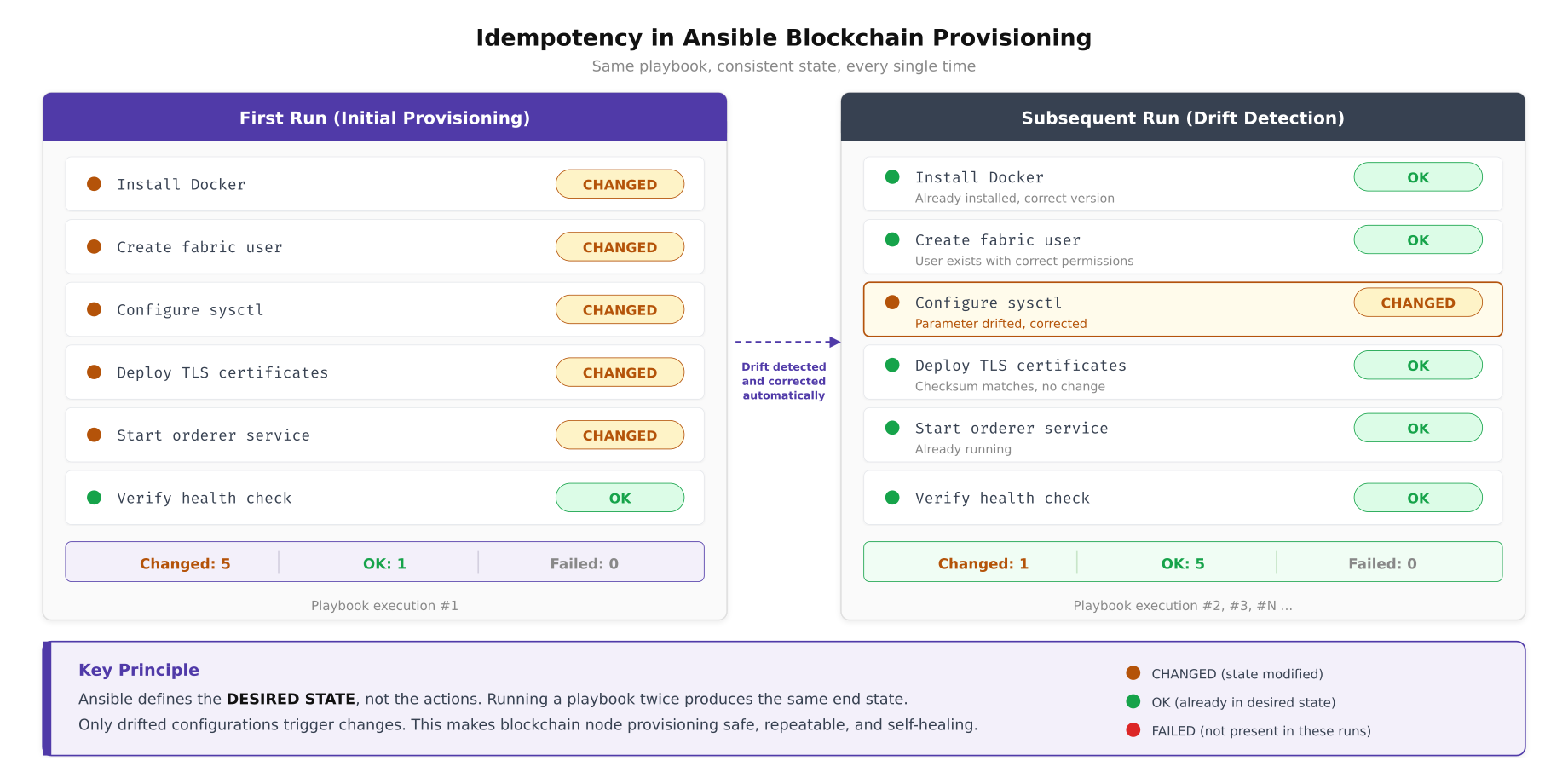Screen dimensions: 1568x784
Task: Click green dot beside first-run Verify health check
Action: coord(95,498)
